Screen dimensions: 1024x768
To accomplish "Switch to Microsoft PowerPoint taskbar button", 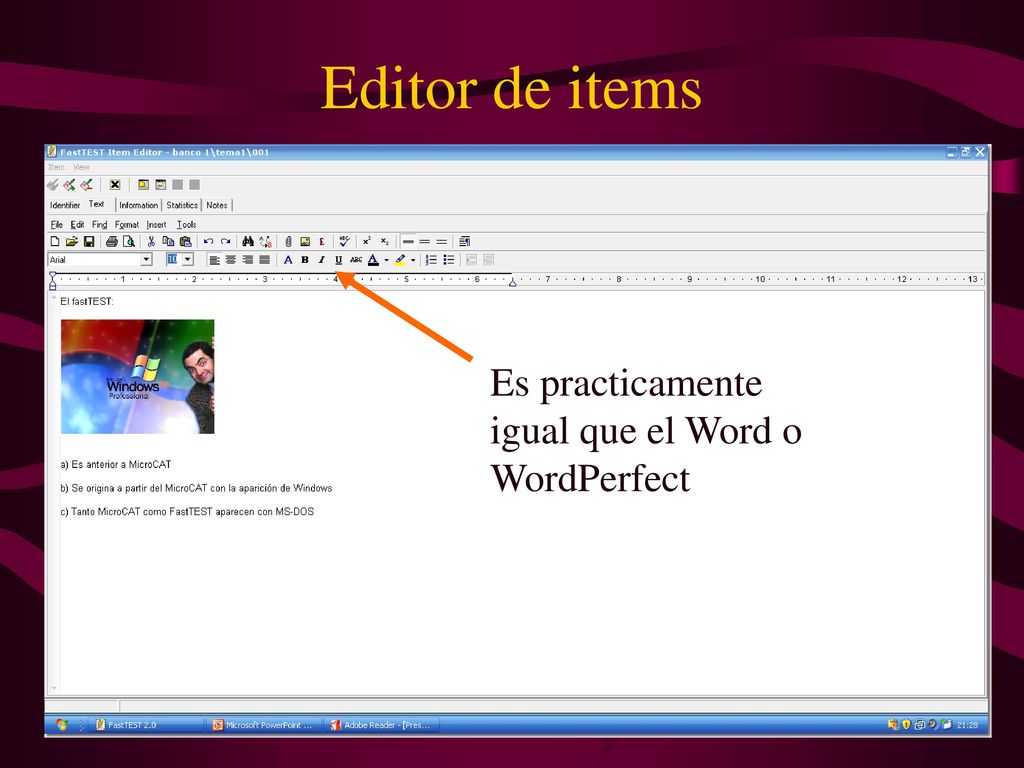I will [x=263, y=725].
